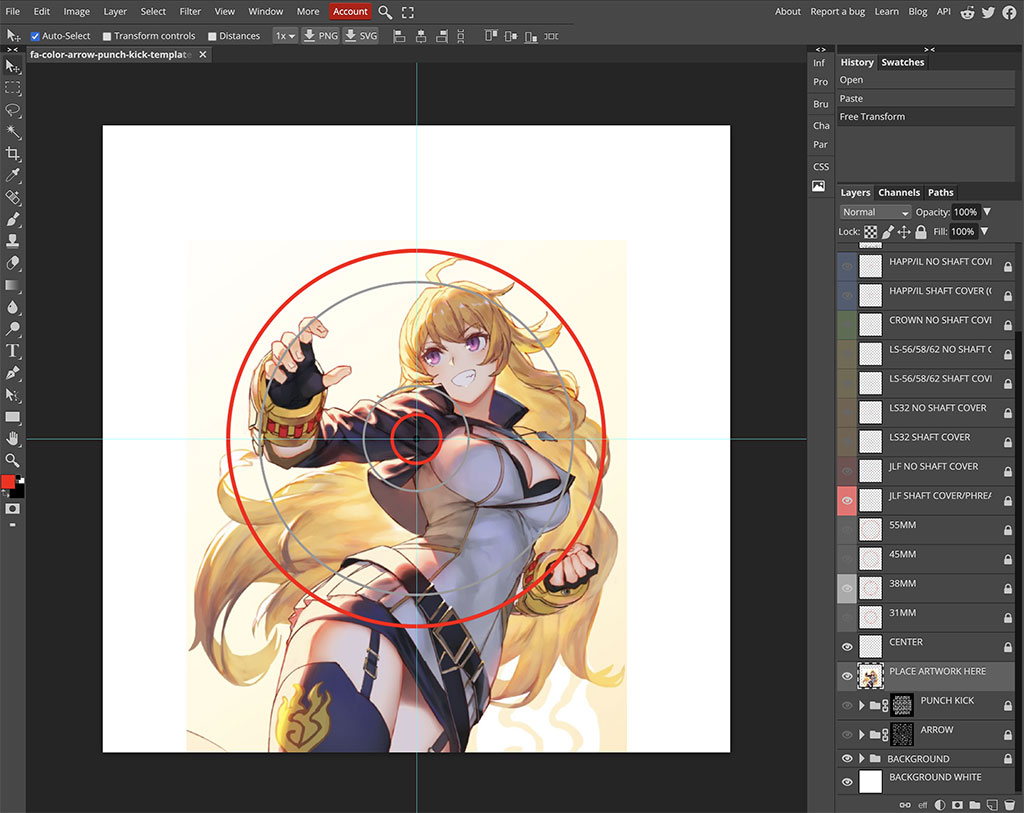Open the Opacity slider arrow
1024x813 pixels.
987,212
